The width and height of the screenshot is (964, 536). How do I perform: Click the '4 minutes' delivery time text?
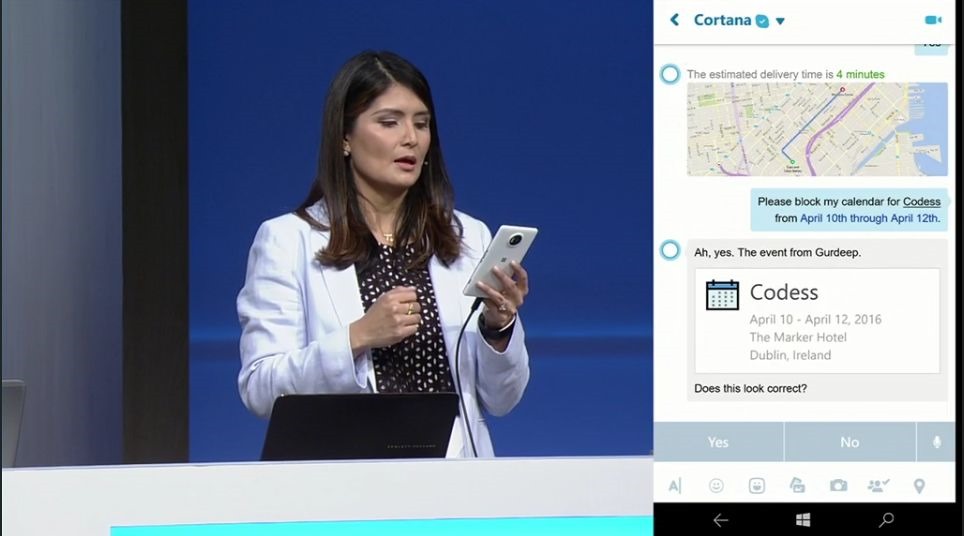coord(860,74)
